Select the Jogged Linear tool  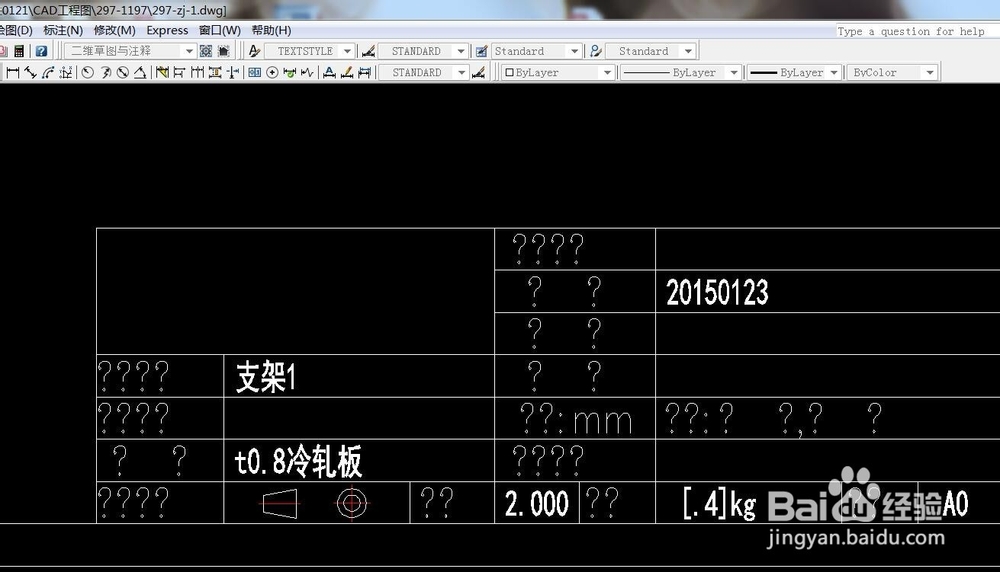pos(307,73)
